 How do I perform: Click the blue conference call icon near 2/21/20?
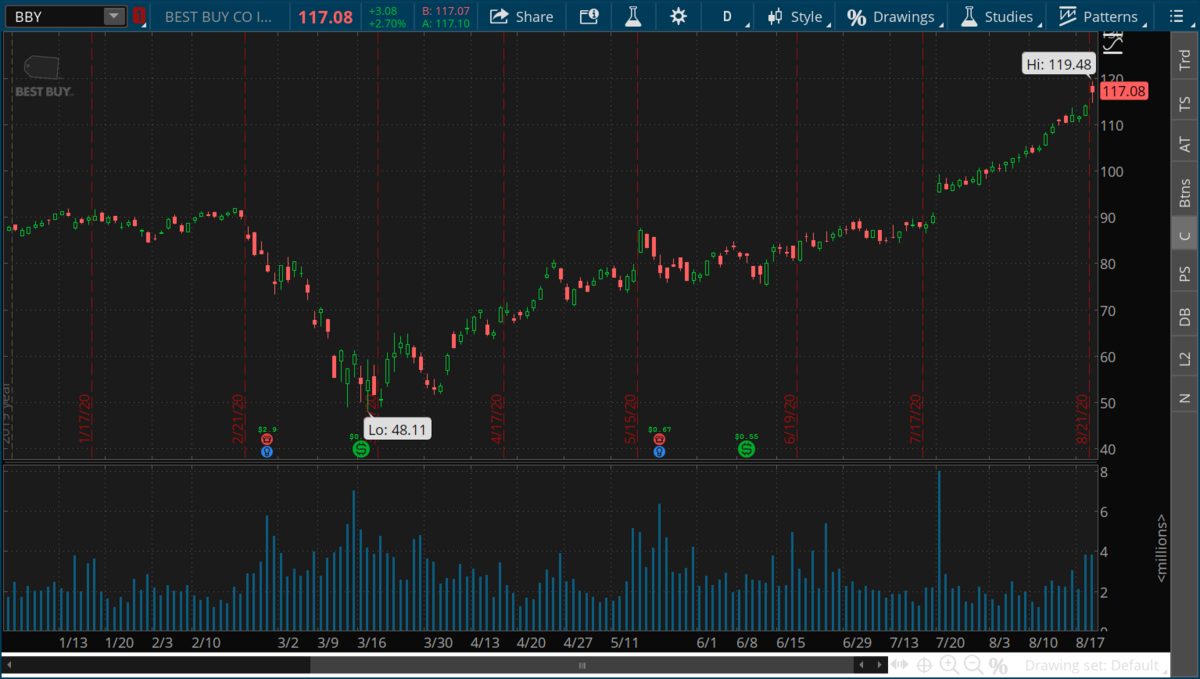click(266, 452)
